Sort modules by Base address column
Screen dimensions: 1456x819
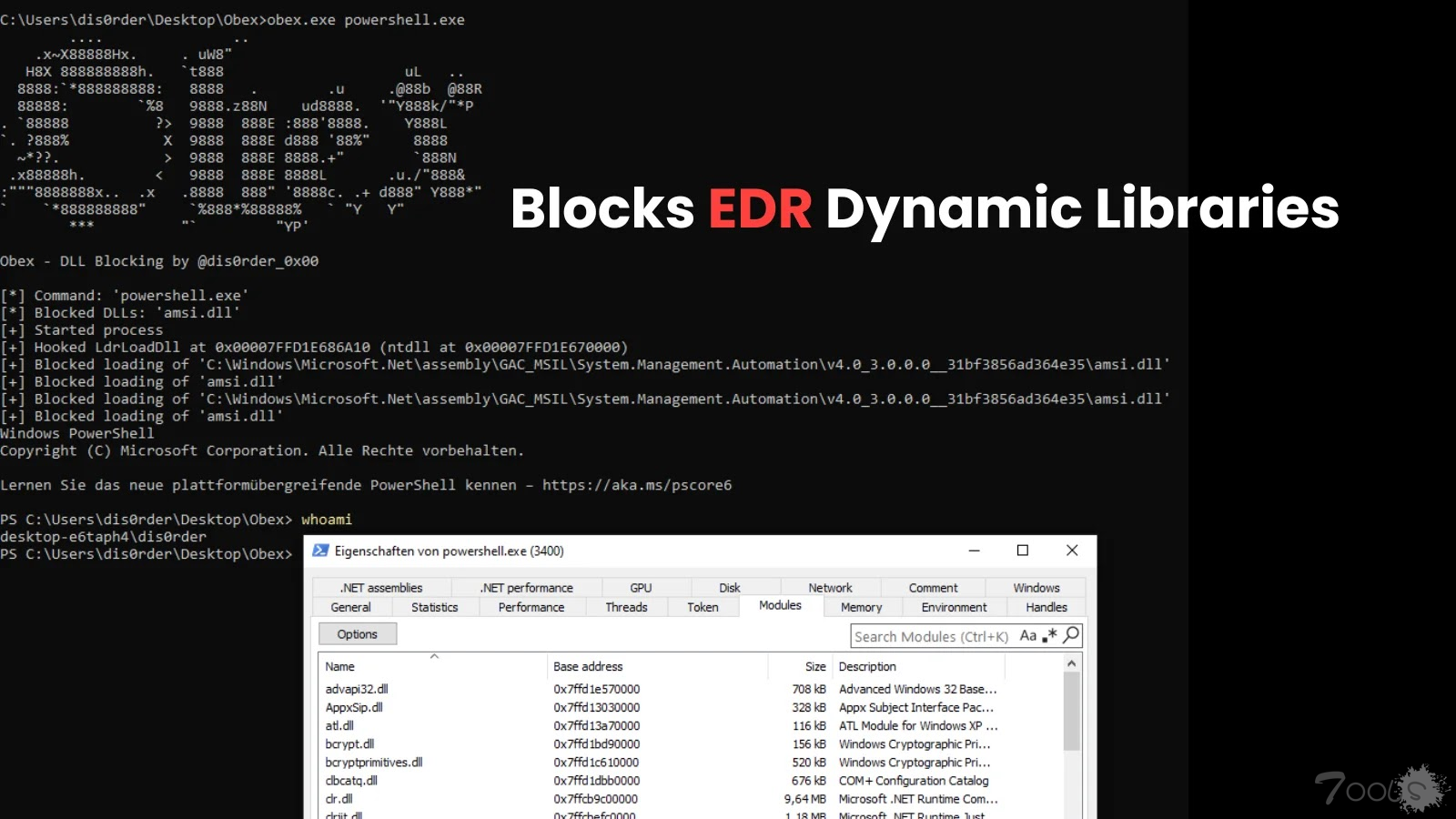588,666
